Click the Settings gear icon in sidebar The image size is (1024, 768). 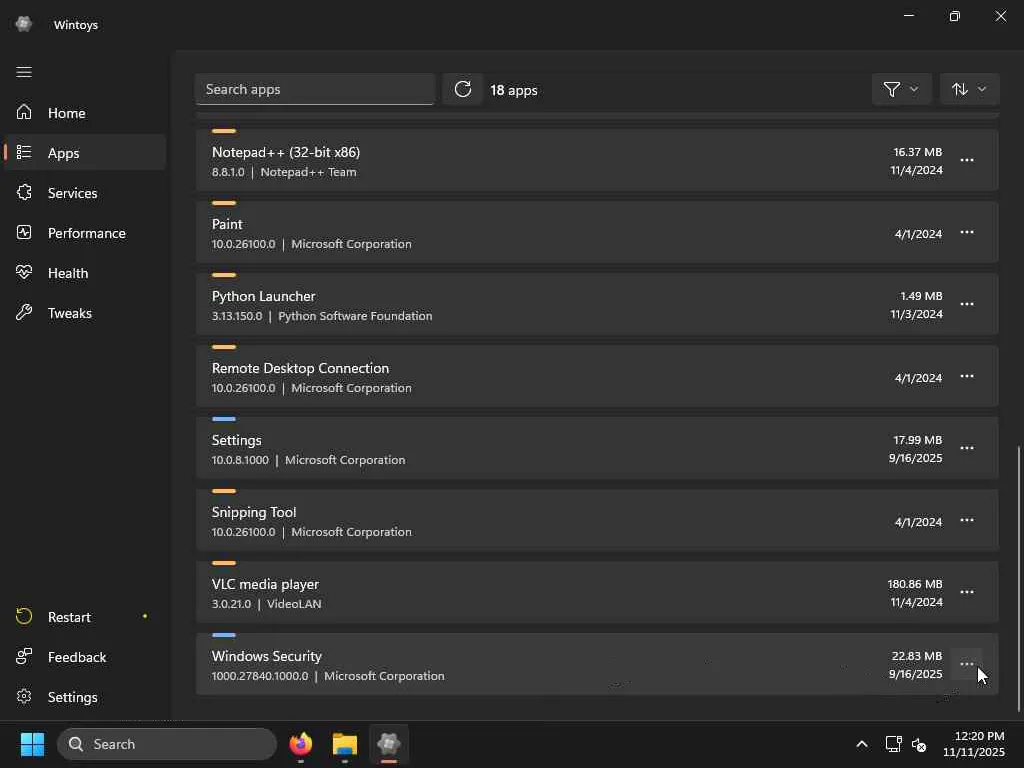(24, 696)
